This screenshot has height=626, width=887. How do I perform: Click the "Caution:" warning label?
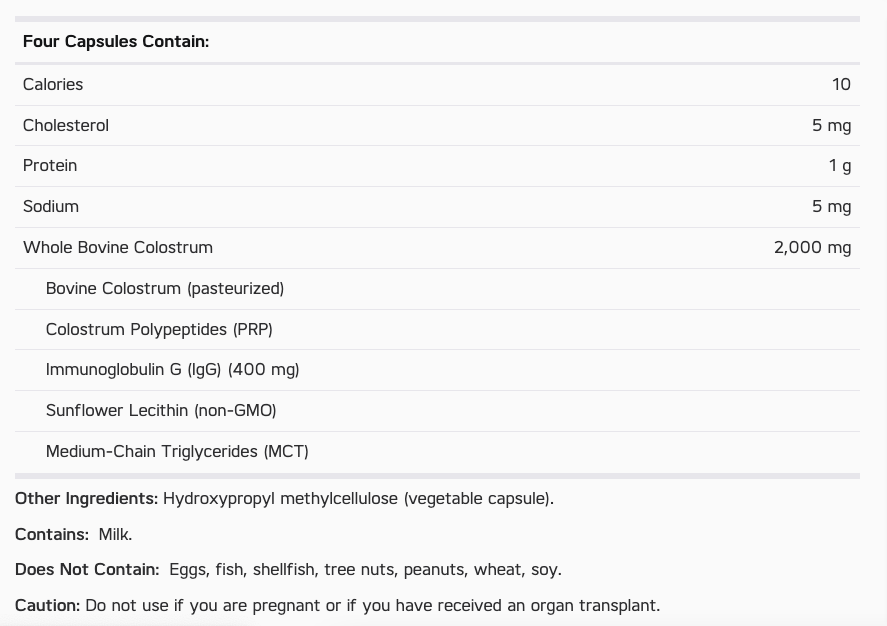[x=47, y=605]
